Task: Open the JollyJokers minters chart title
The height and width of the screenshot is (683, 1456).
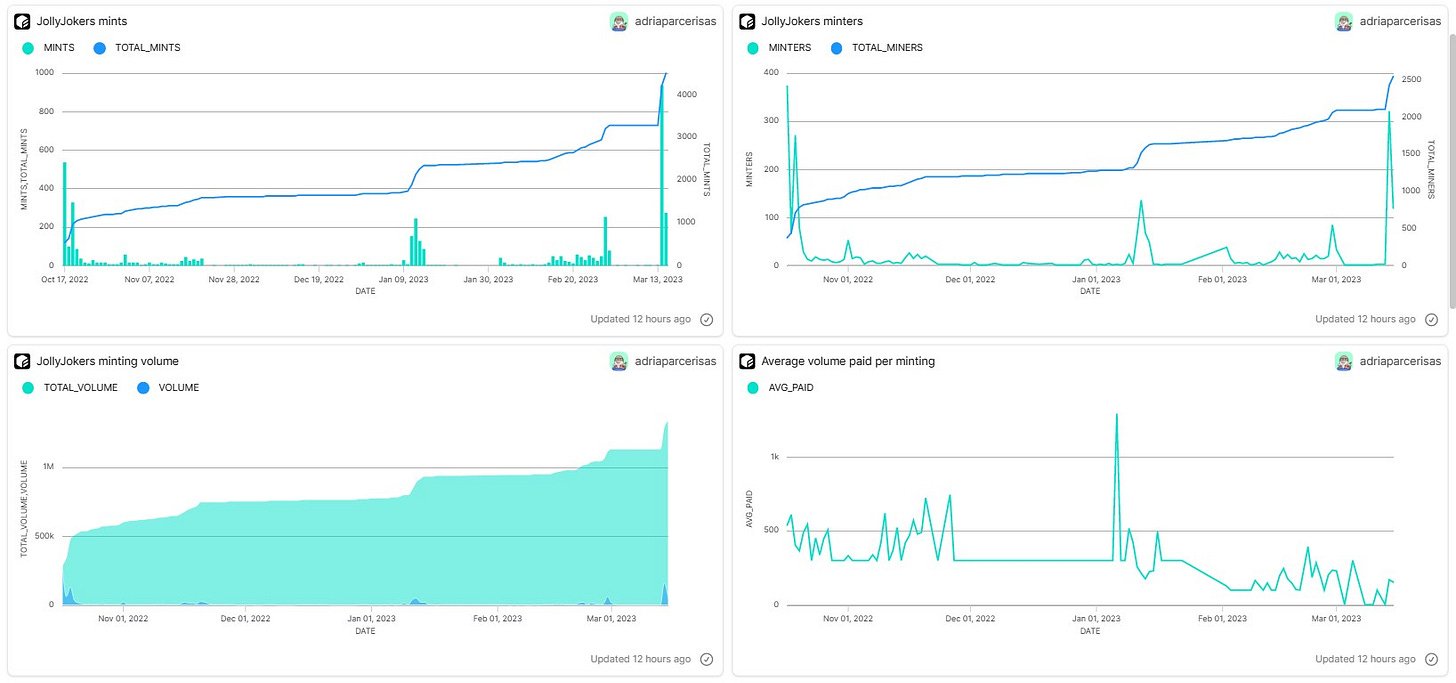Action: pos(812,21)
